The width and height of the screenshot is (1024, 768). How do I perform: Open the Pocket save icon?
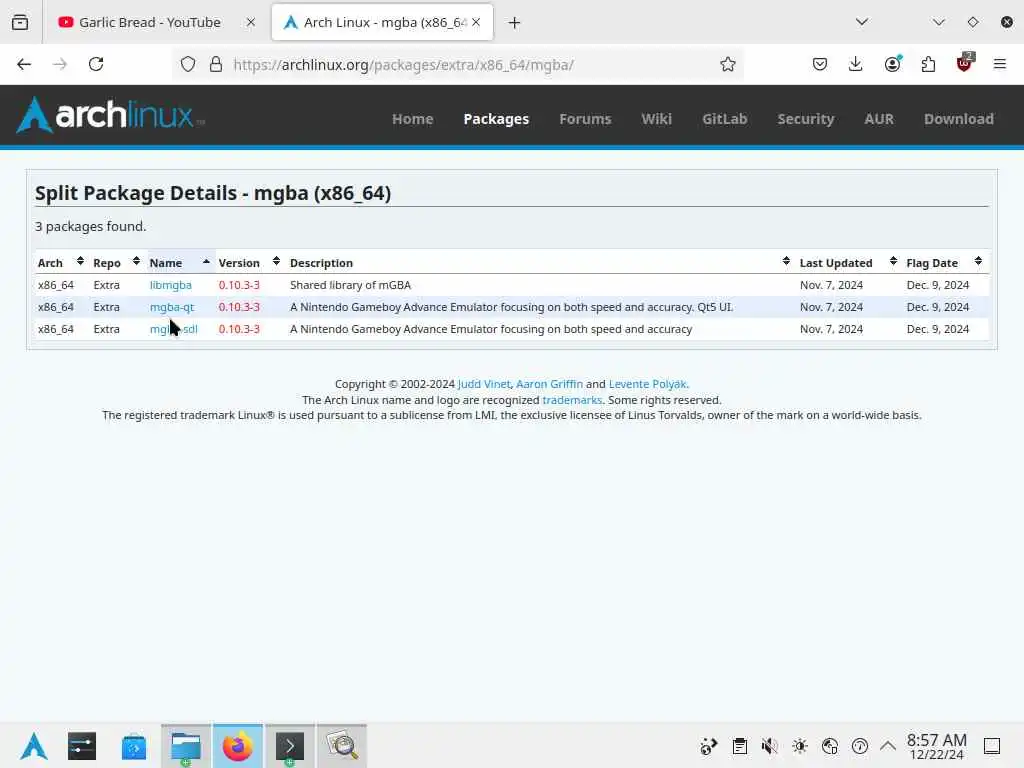pos(820,64)
